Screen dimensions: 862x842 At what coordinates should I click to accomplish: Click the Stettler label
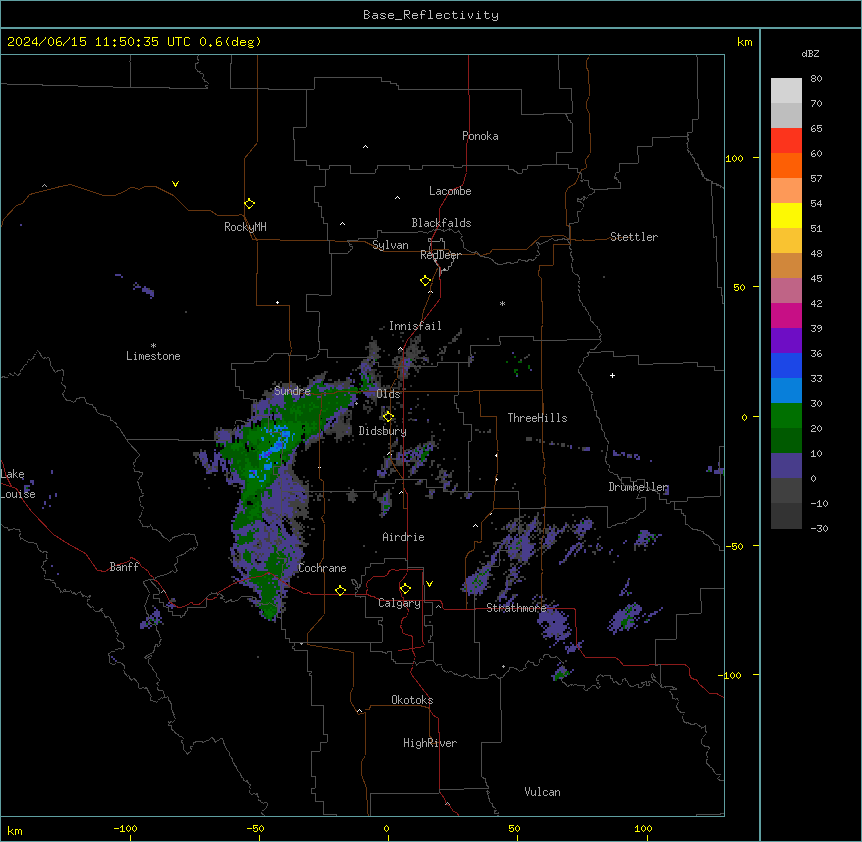click(634, 237)
